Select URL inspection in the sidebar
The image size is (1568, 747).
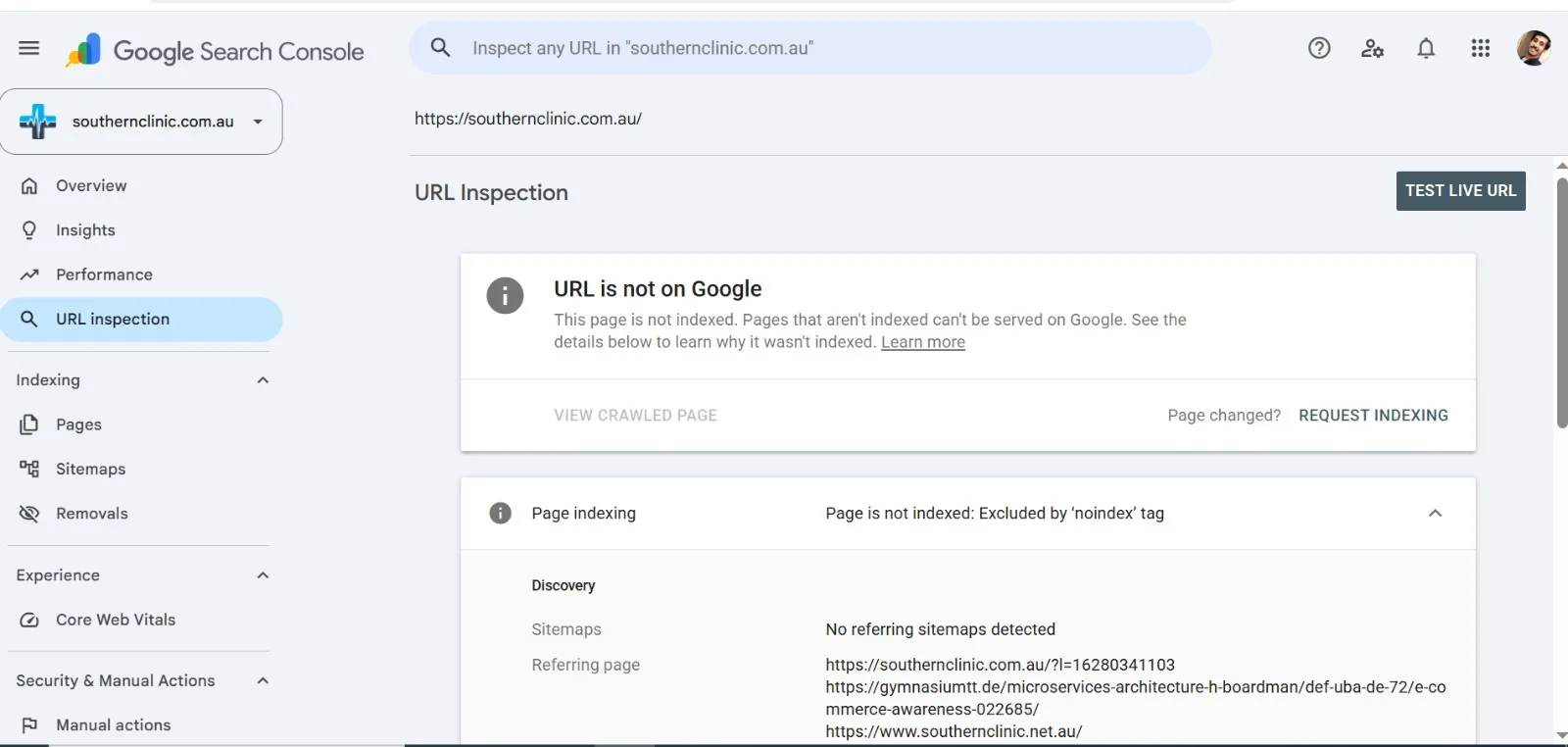pyautogui.click(x=141, y=319)
